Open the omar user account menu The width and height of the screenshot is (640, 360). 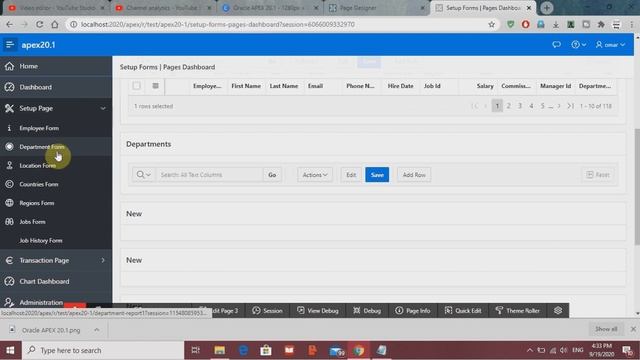pos(610,44)
